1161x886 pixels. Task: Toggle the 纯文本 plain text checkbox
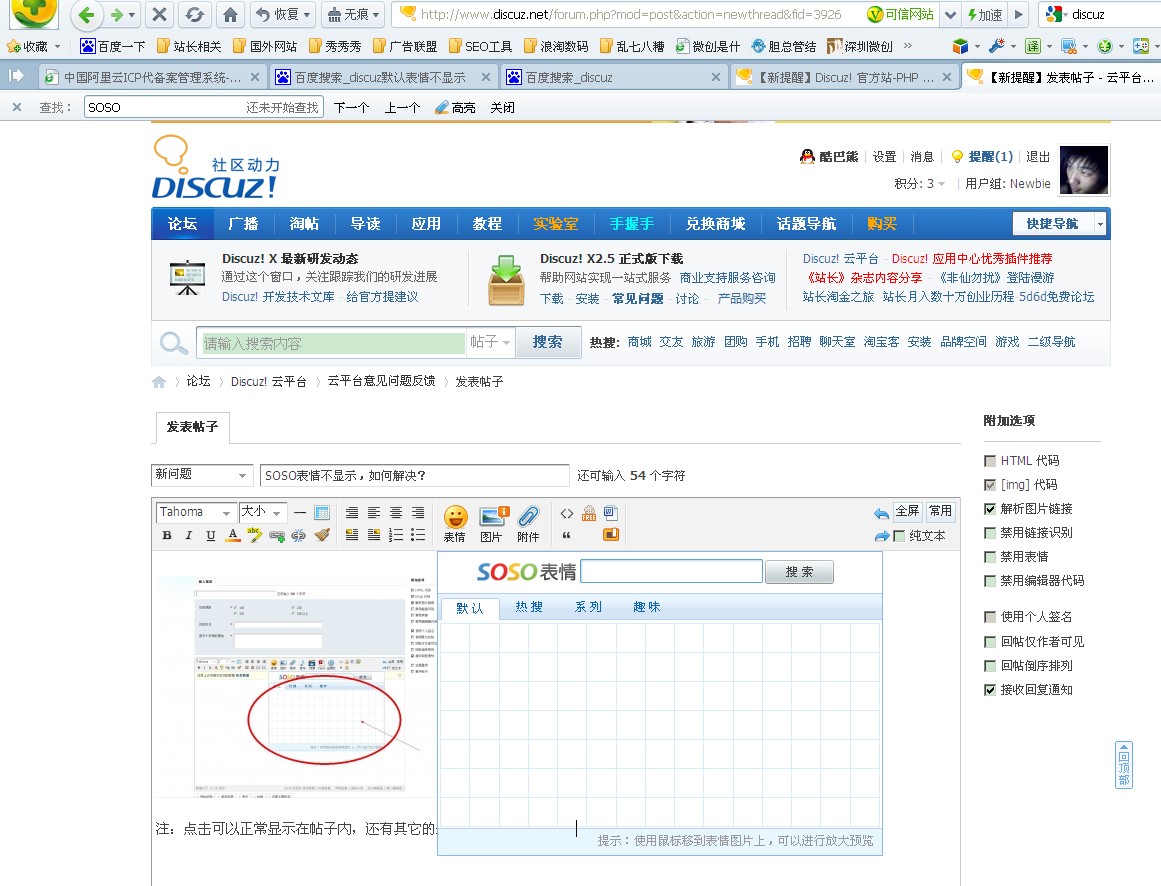click(899, 536)
